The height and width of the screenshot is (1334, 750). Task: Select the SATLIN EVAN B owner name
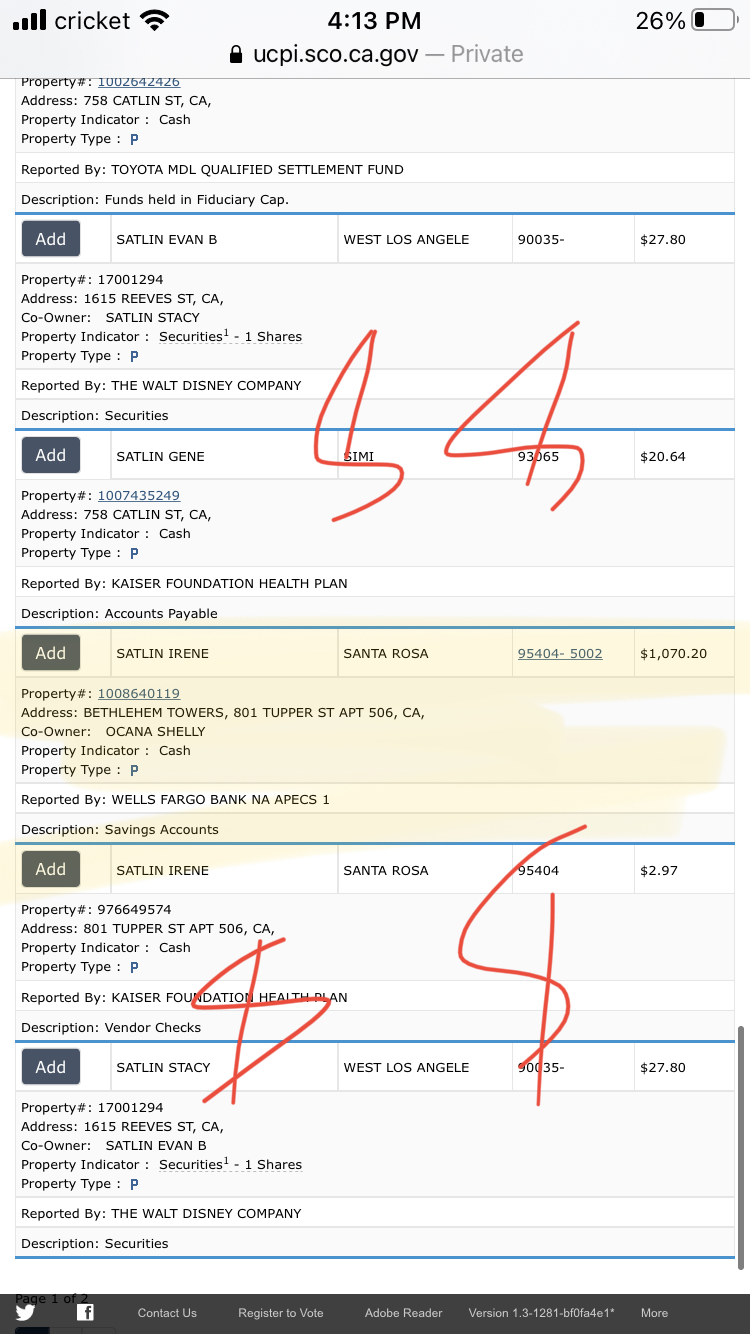tap(166, 240)
